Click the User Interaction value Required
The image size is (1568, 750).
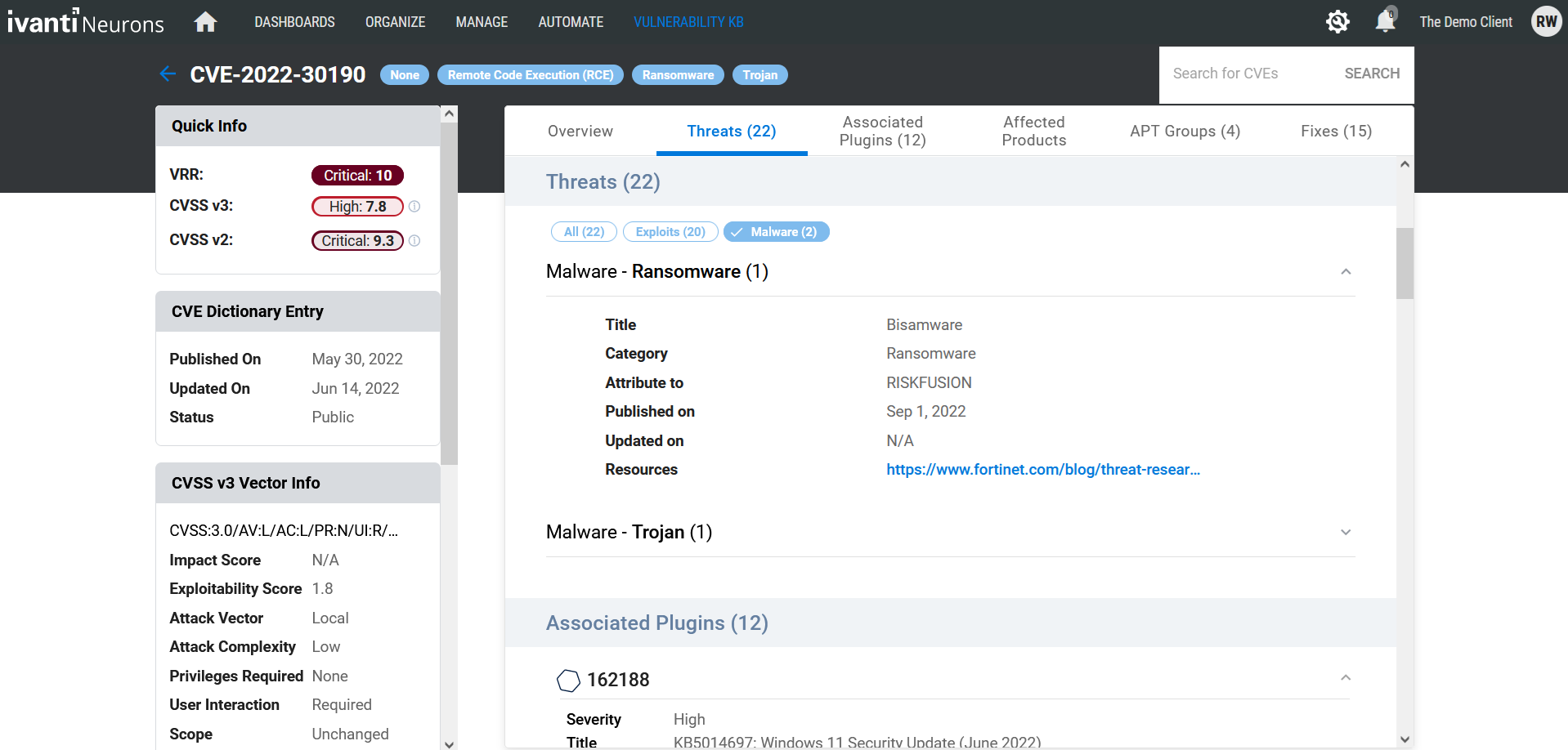click(x=342, y=705)
